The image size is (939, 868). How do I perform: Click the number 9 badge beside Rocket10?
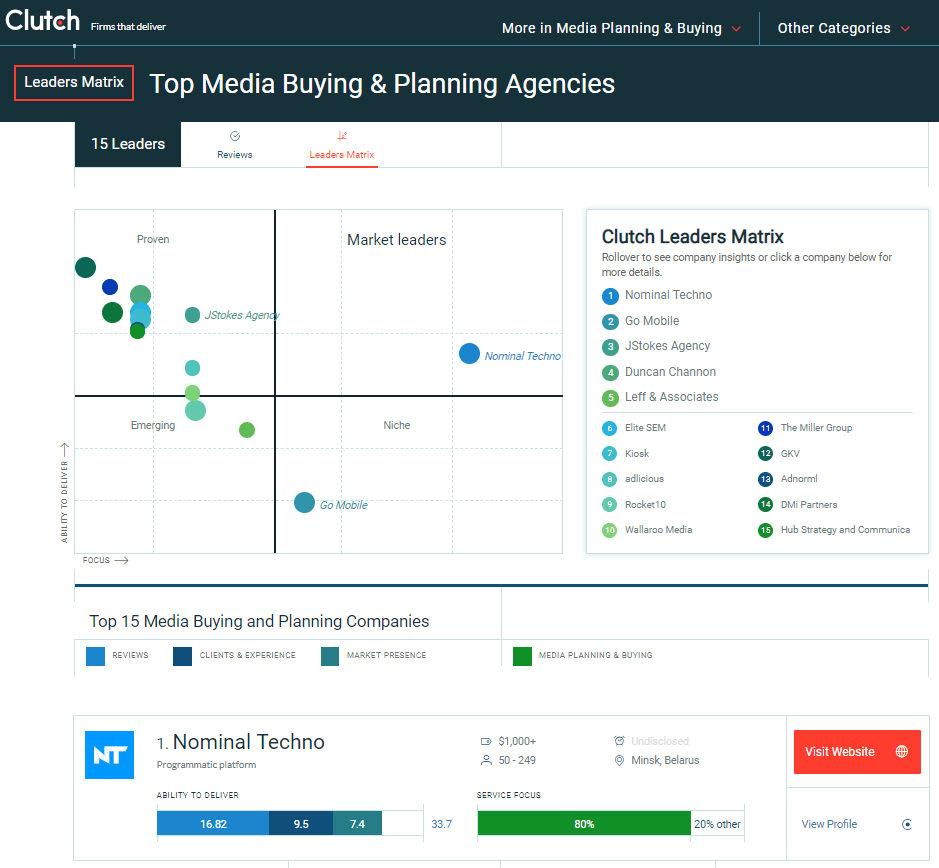(610, 504)
